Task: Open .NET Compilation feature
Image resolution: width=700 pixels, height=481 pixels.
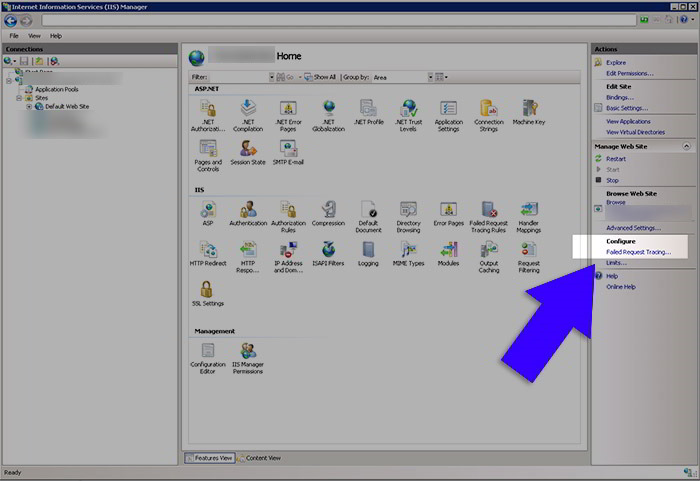Action: [x=248, y=115]
